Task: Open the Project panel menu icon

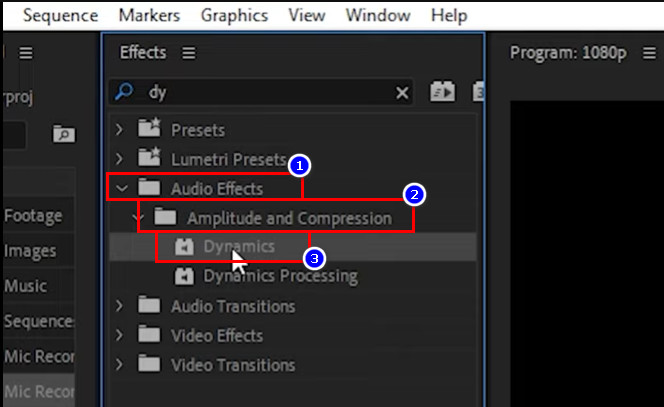Action: click(x=25, y=53)
